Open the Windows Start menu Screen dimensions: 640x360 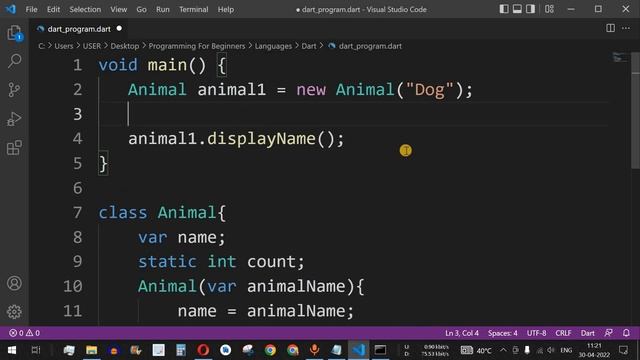tap(12, 350)
